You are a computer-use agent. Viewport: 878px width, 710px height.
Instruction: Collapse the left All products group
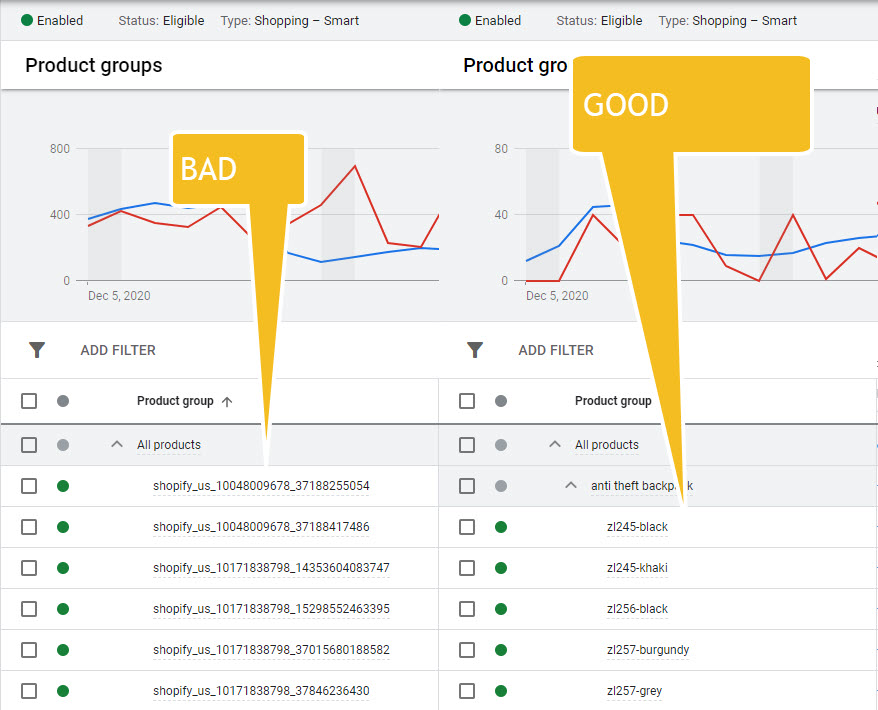click(117, 445)
